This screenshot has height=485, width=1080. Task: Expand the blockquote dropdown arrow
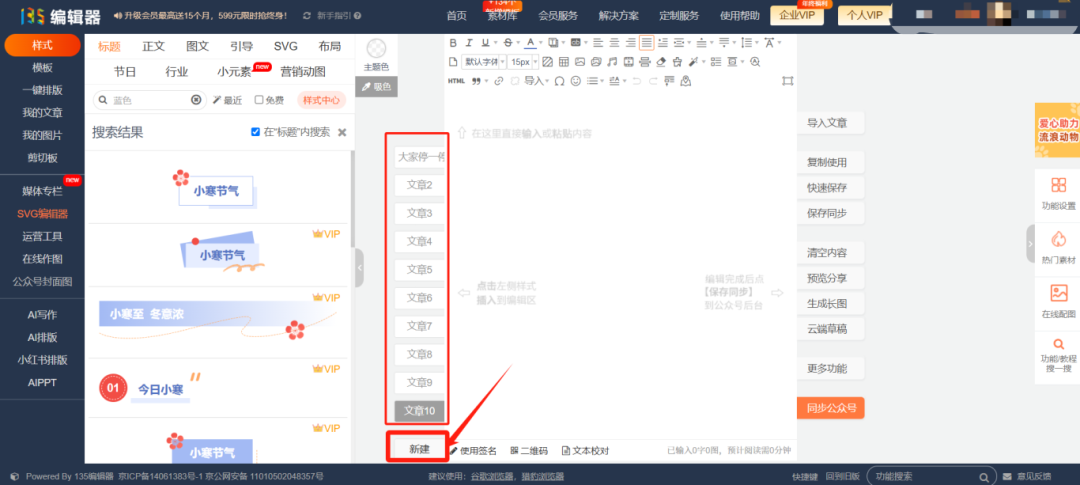pyautogui.click(x=486, y=81)
